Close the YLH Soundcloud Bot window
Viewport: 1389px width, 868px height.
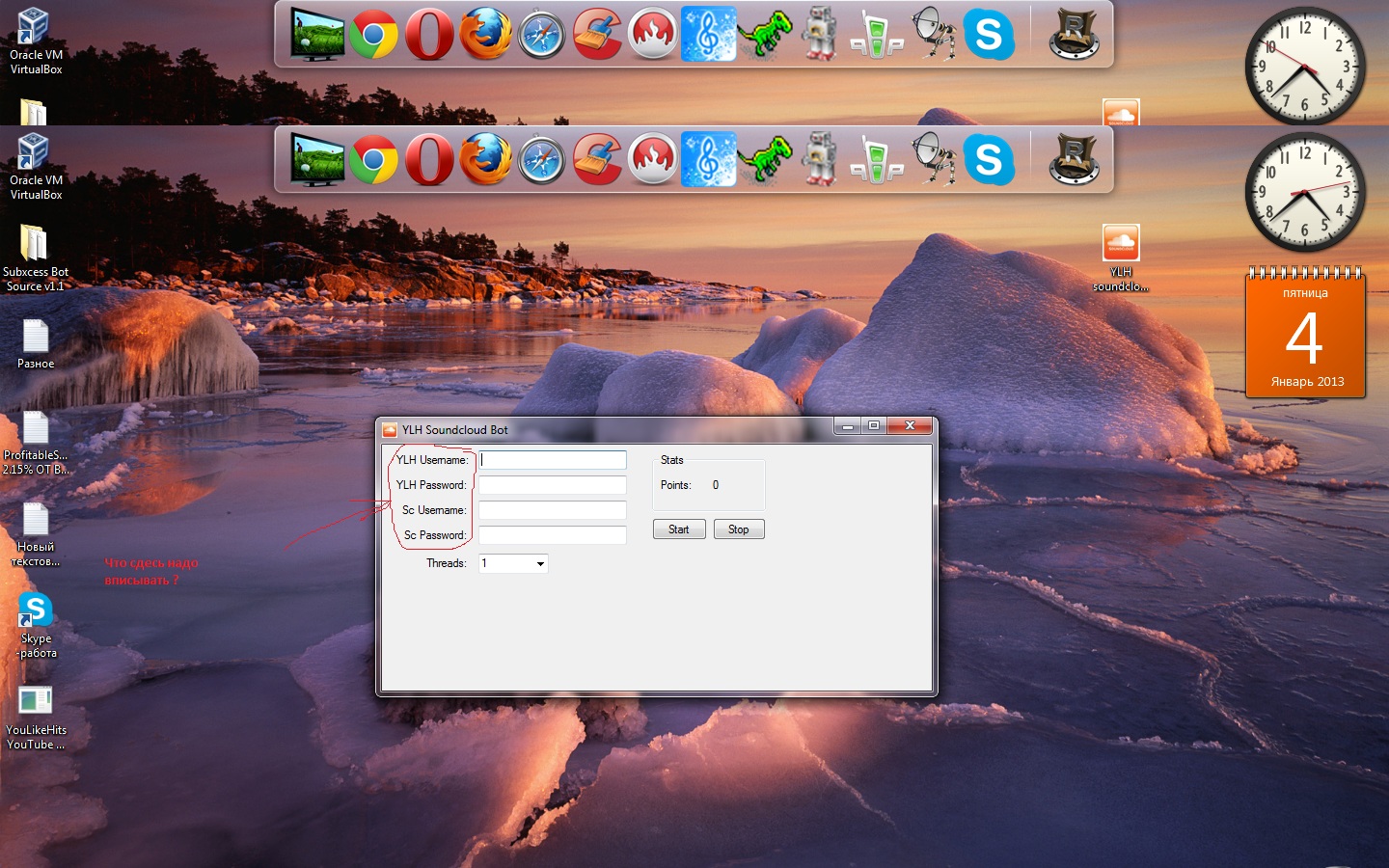pos(910,426)
